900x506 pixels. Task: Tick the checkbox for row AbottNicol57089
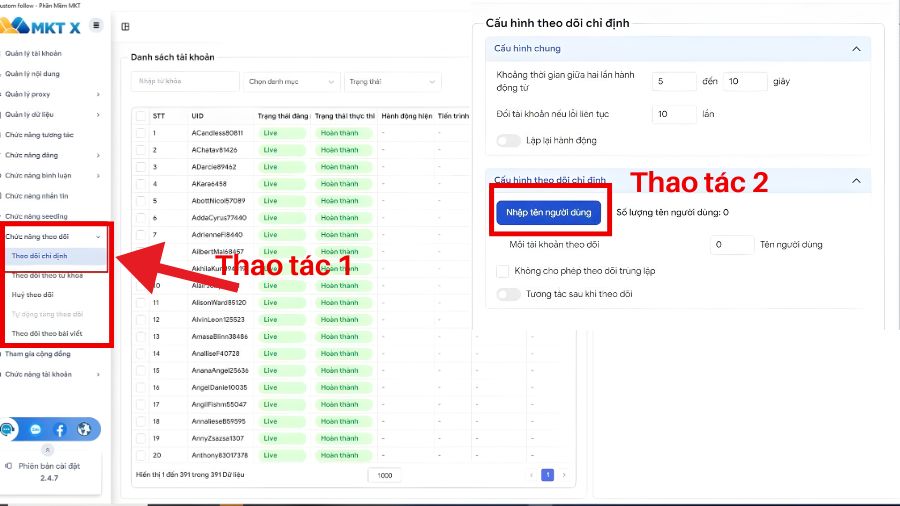pyautogui.click(x=141, y=201)
